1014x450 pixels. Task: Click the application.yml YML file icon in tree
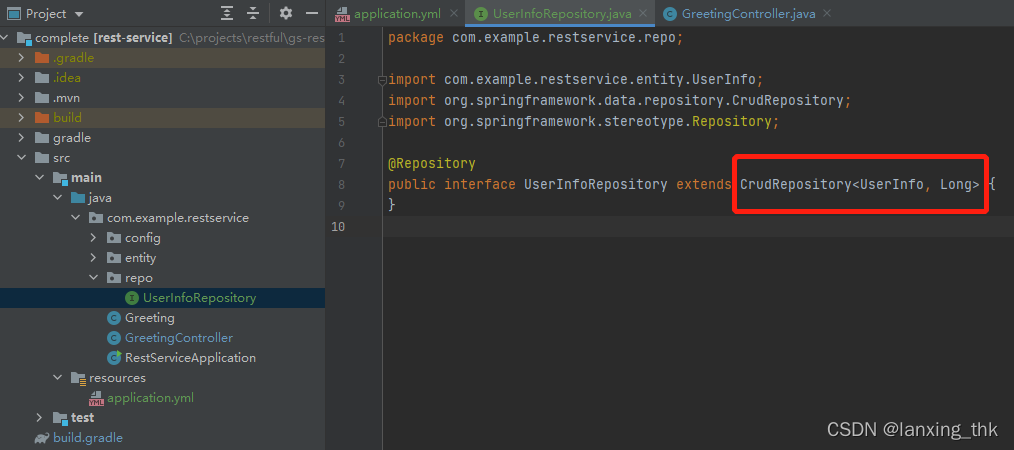(96, 398)
